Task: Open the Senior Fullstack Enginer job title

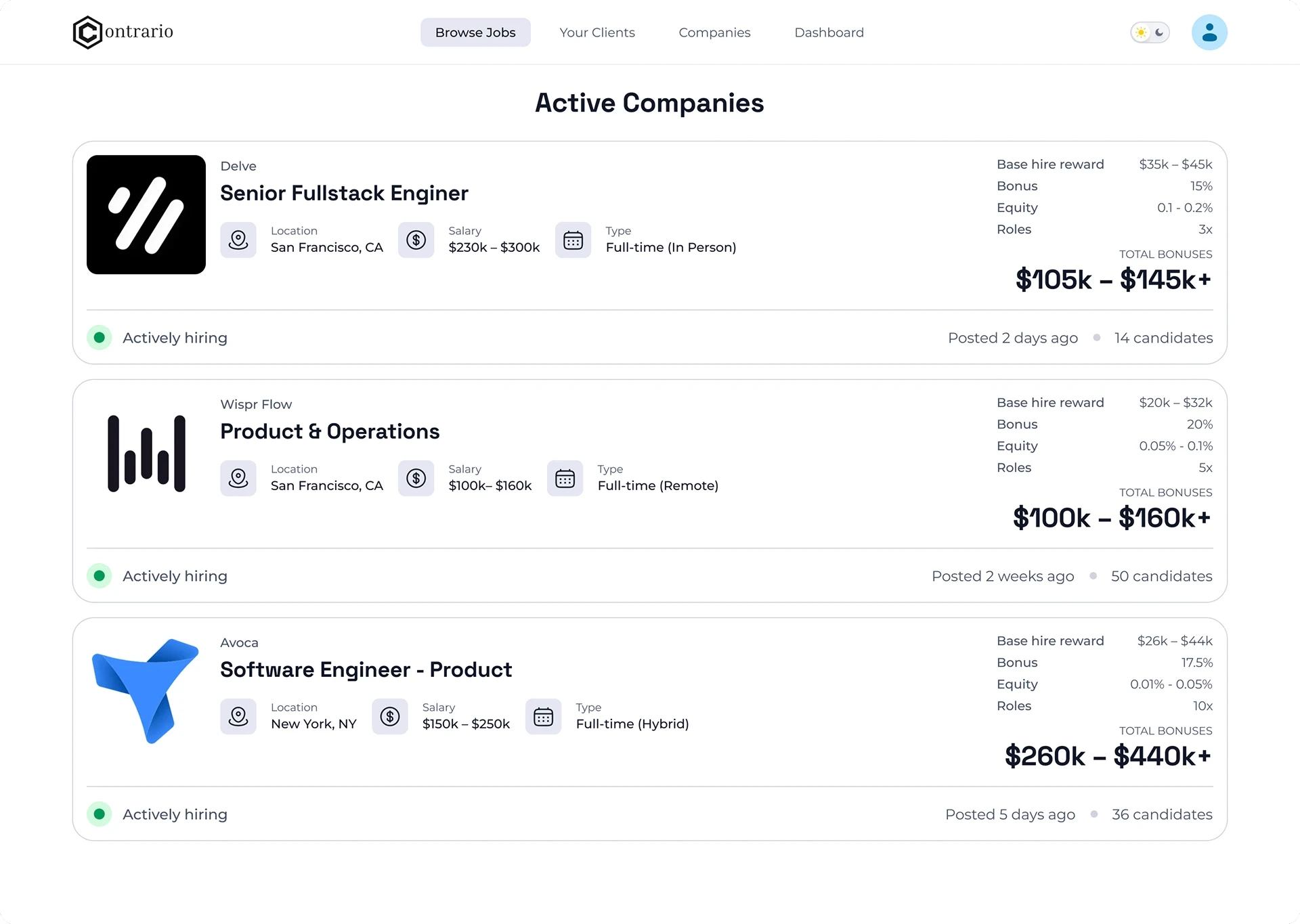Action: [344, 194]
